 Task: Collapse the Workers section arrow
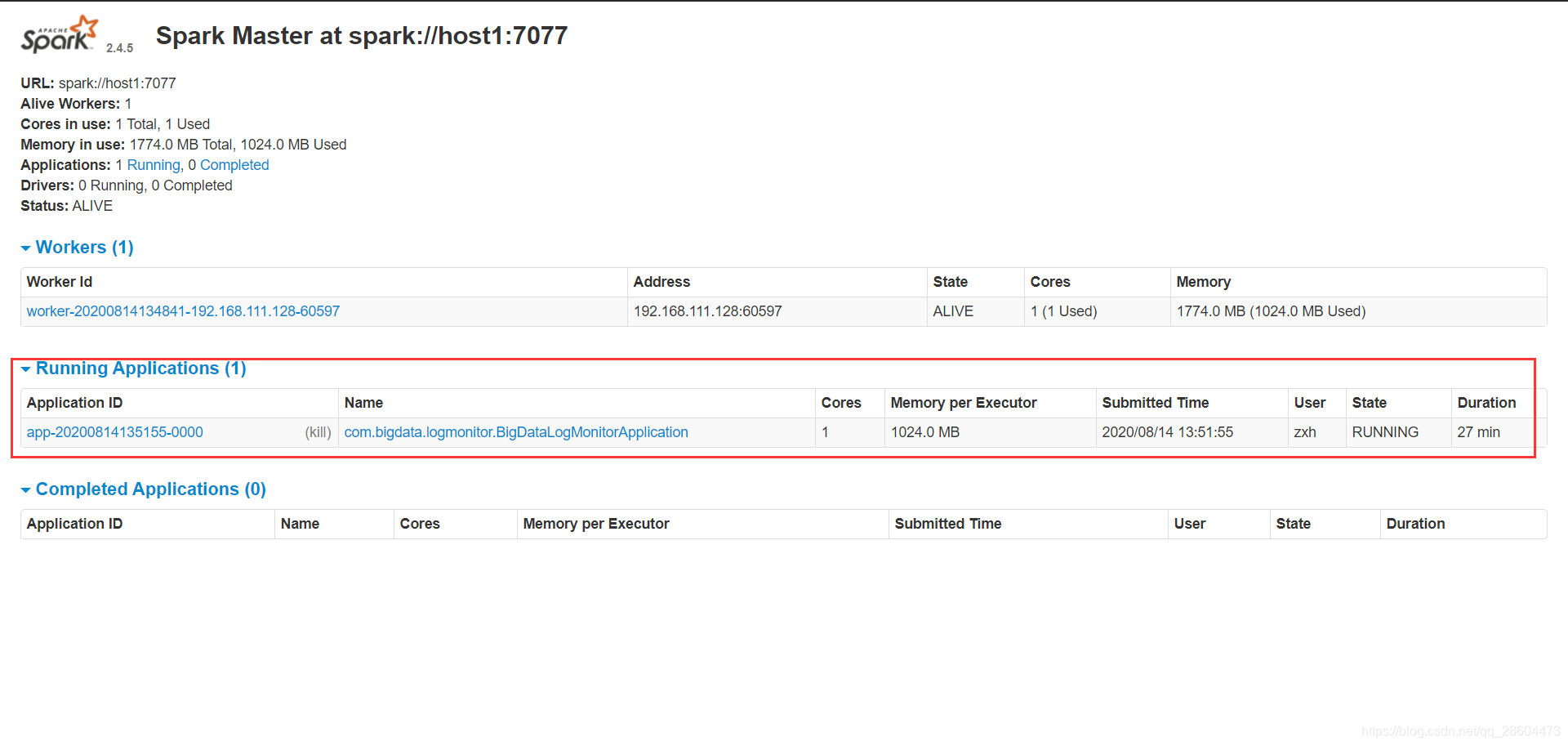point(26,248)
